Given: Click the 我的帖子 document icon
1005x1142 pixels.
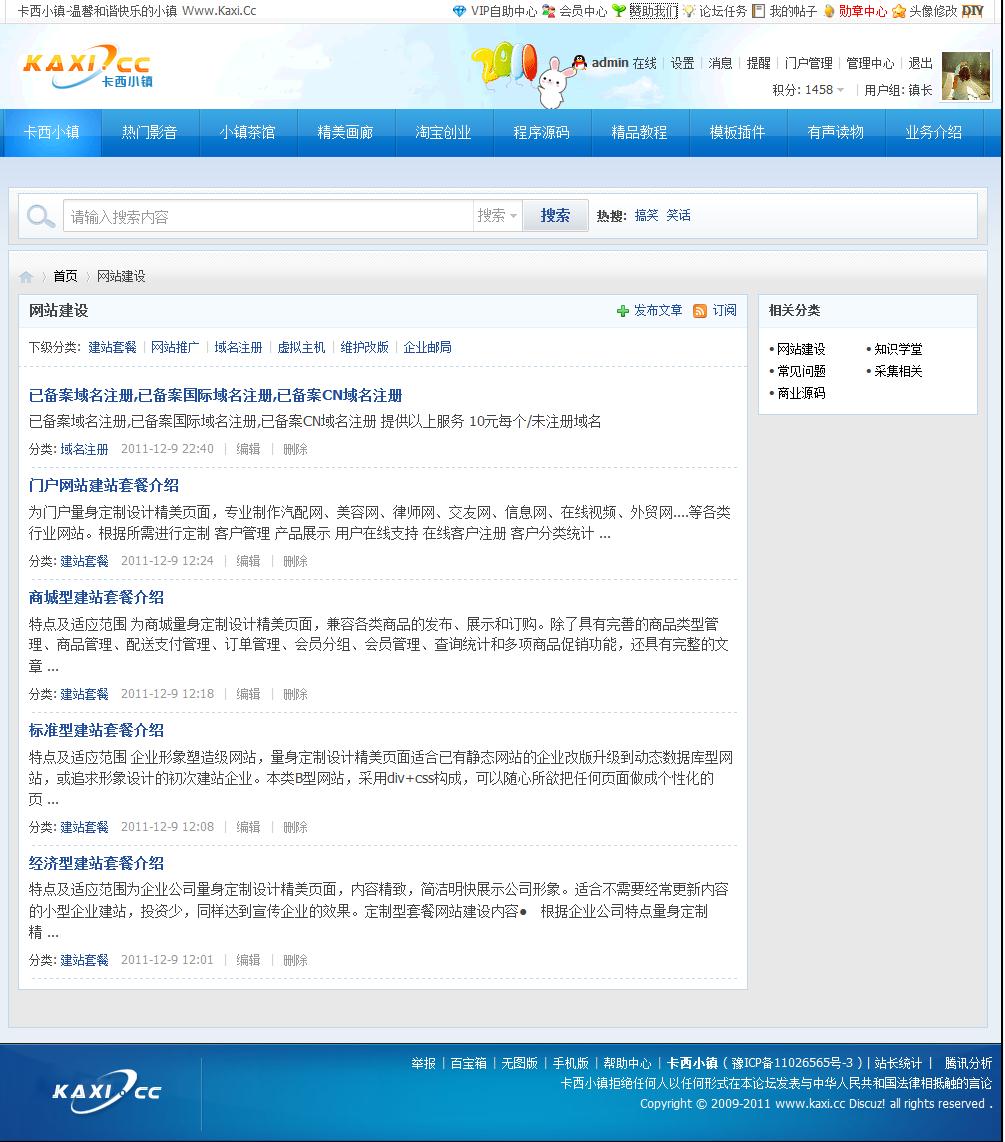Looking at the screenshot, I should coord(759,11).
